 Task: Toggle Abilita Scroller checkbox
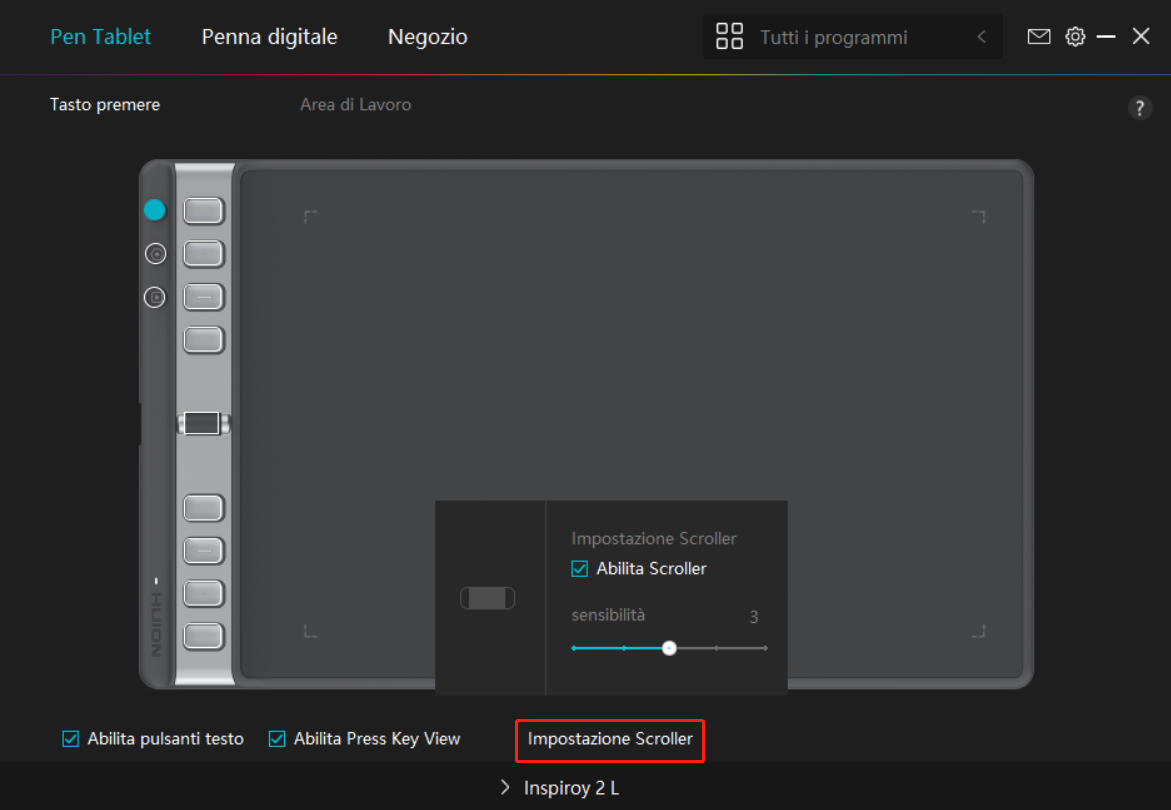(x=580, y=569)
